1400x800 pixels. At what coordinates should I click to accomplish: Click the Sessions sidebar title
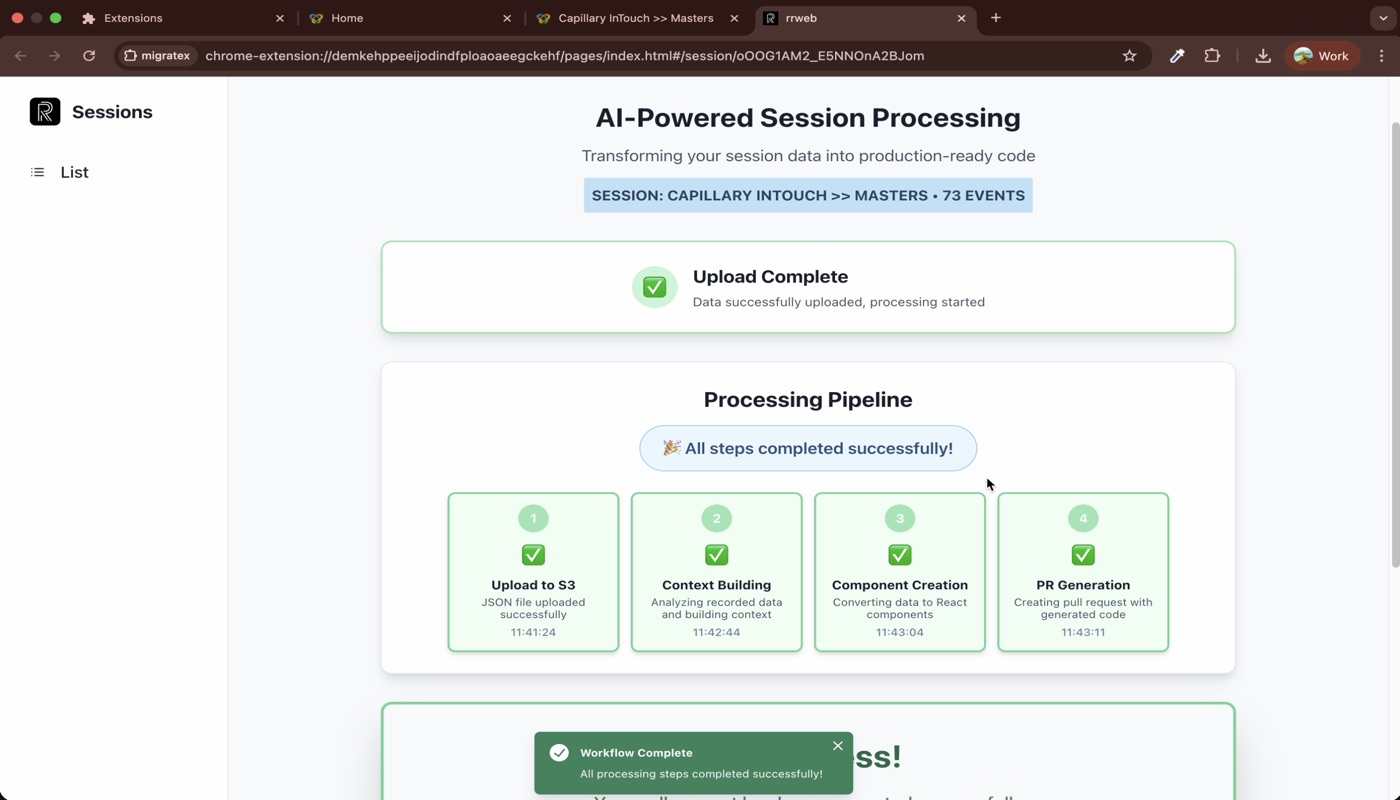click(112, 112)
